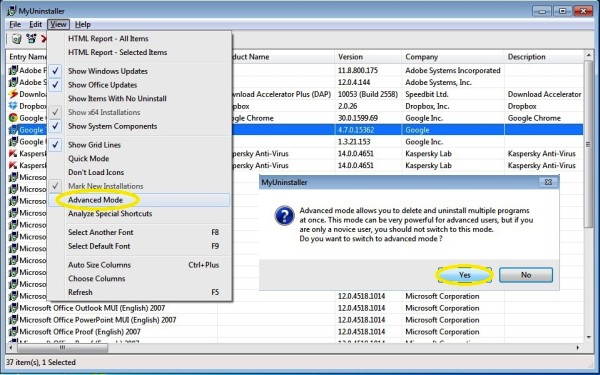Click Google Chrome description cell
600x375 pixels.
pyautogui.click(x=534, y=118)
